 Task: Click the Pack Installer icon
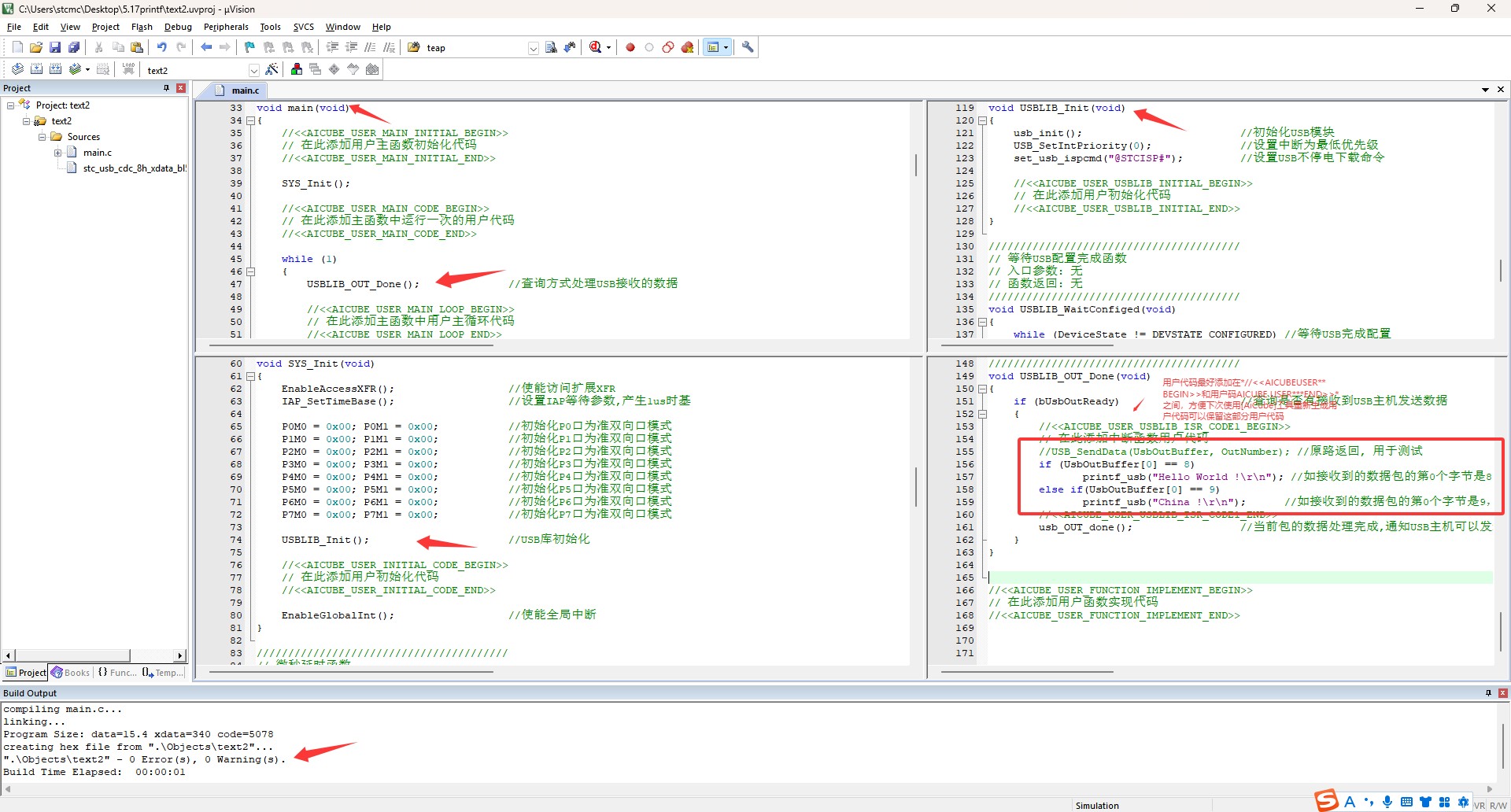[x=372, y=69]
